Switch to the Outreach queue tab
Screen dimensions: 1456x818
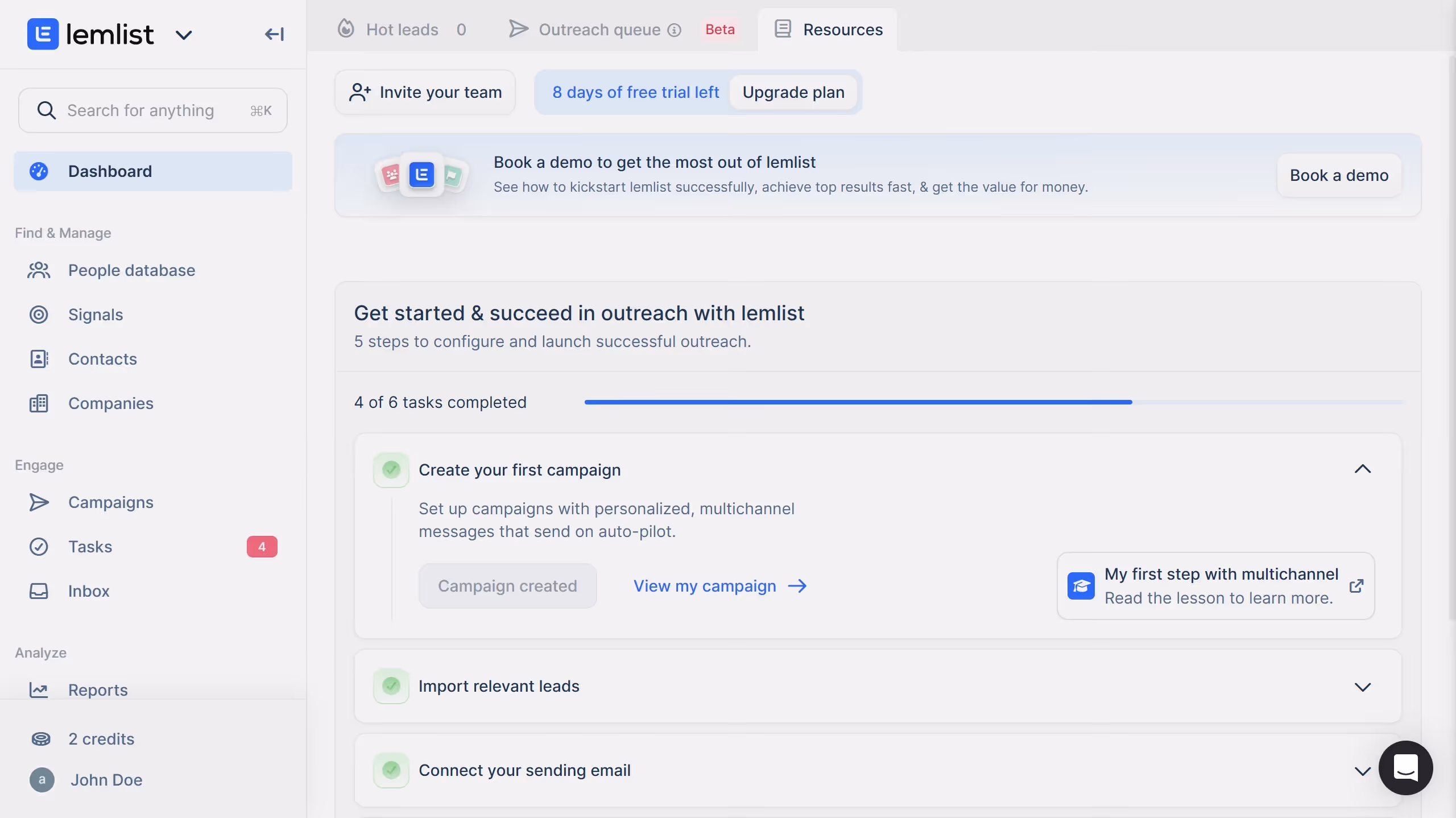coord(597,29)
